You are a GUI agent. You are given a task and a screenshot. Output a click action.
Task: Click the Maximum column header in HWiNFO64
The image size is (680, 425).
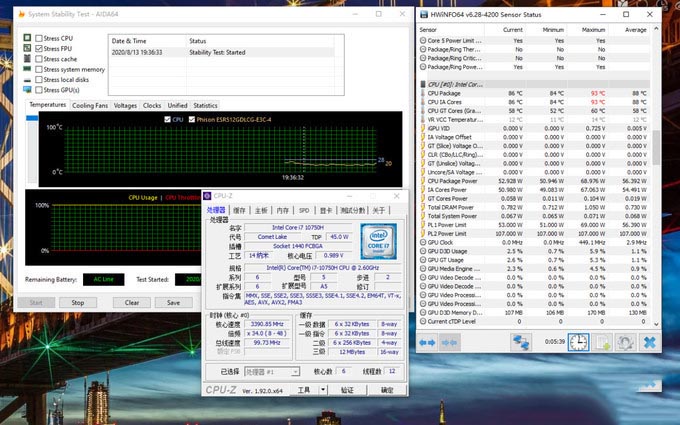click(588, 30)
